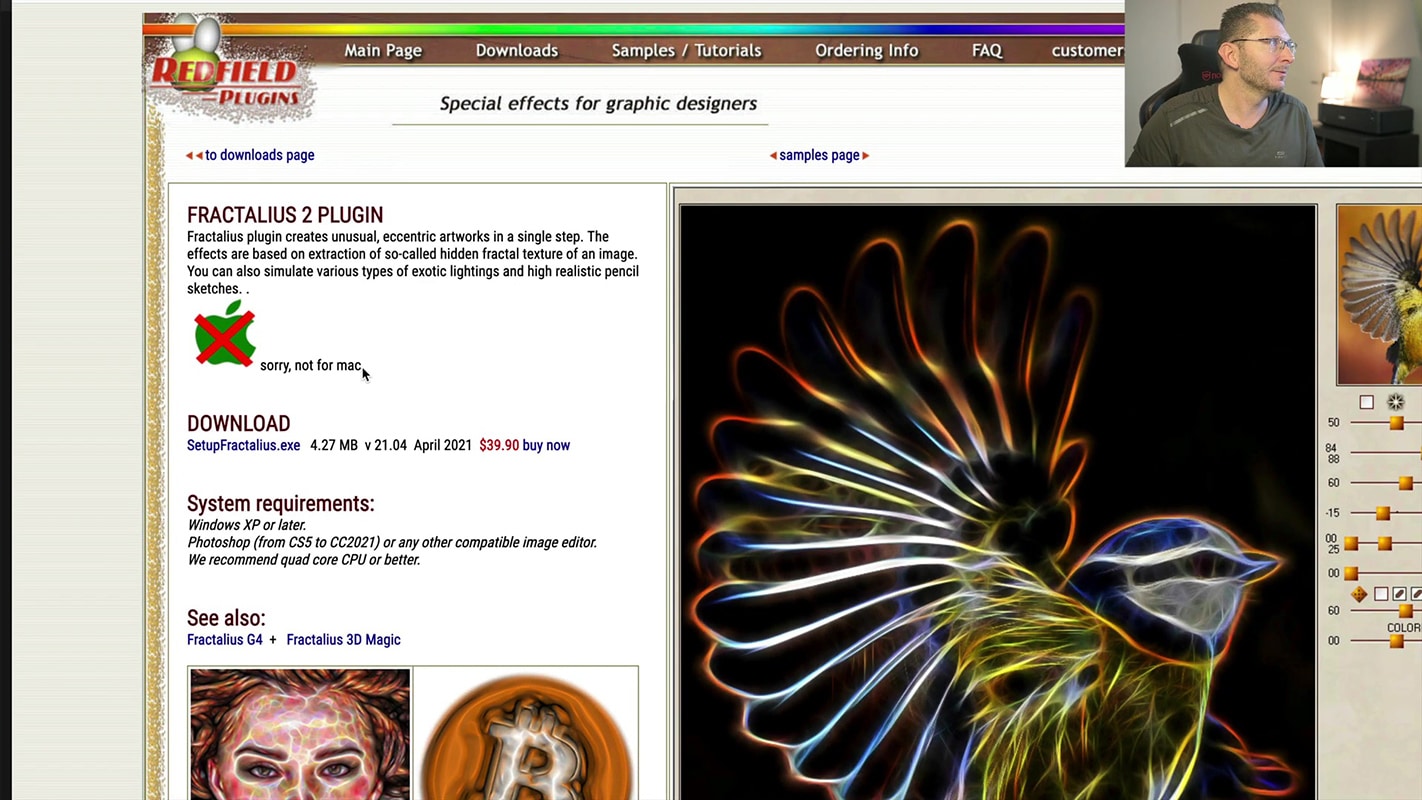
Task: Click the starburst icon above the sliders
Action: [1396, 402]
